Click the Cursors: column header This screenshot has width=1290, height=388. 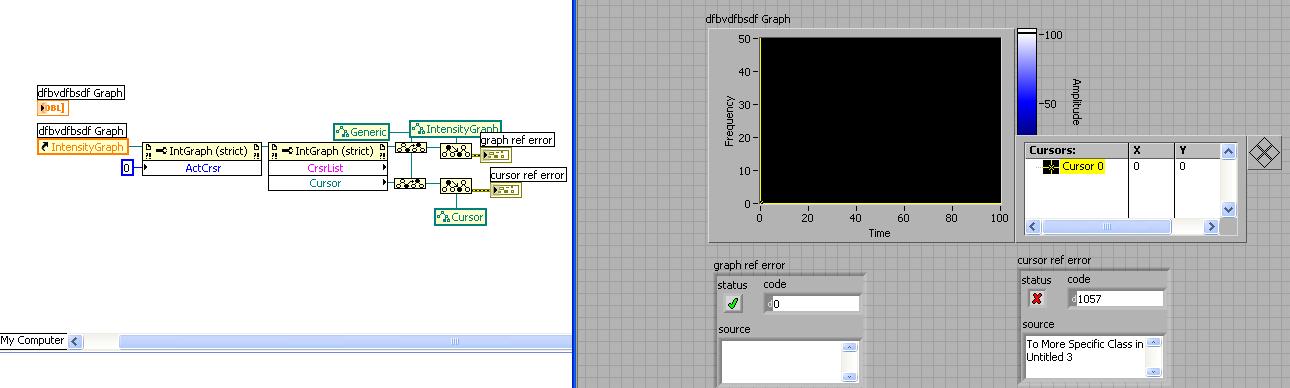[x=1077, y=150]
